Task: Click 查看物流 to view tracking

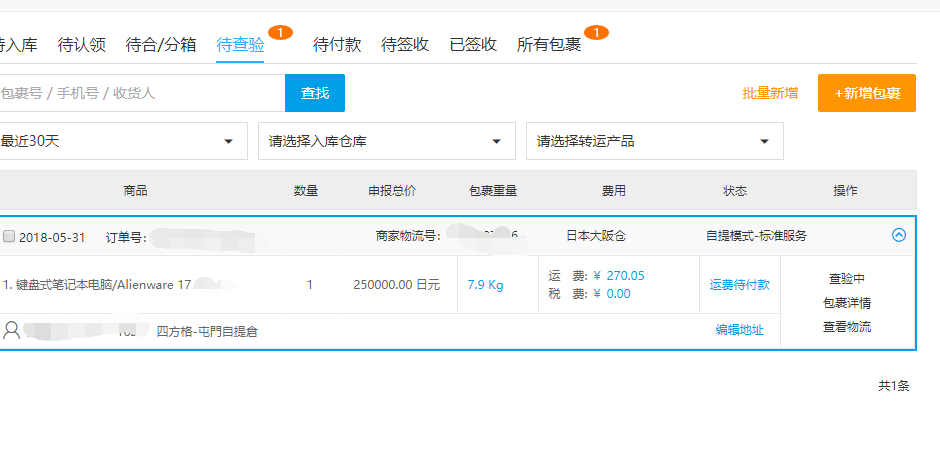Action: tap(846, 327)
